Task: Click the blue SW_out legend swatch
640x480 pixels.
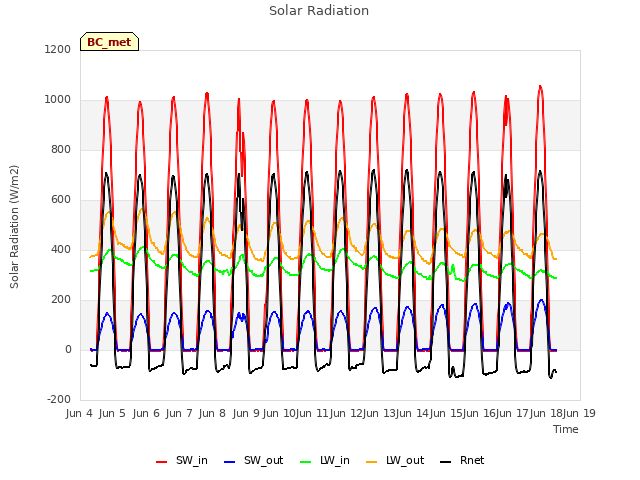Action: click(x=230, y=462)
